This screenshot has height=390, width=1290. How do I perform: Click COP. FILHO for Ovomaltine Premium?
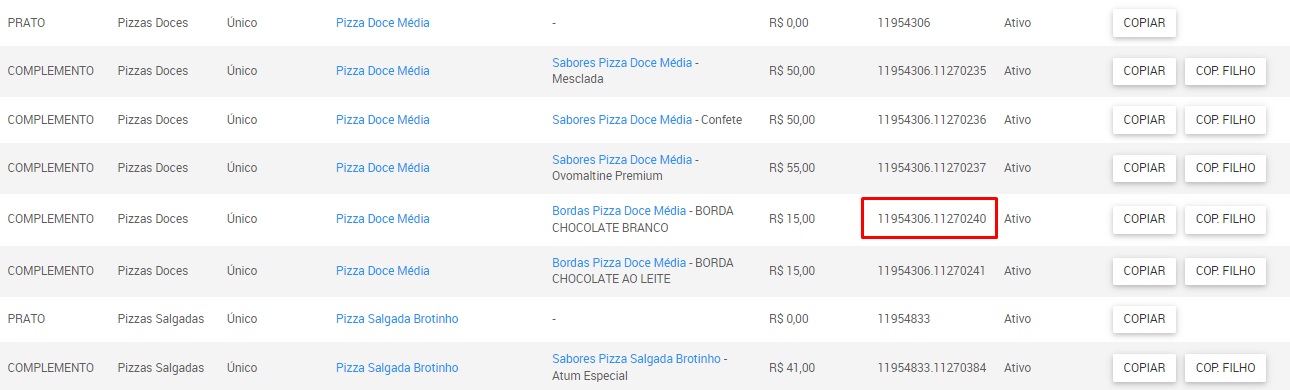coord(1225,168)
